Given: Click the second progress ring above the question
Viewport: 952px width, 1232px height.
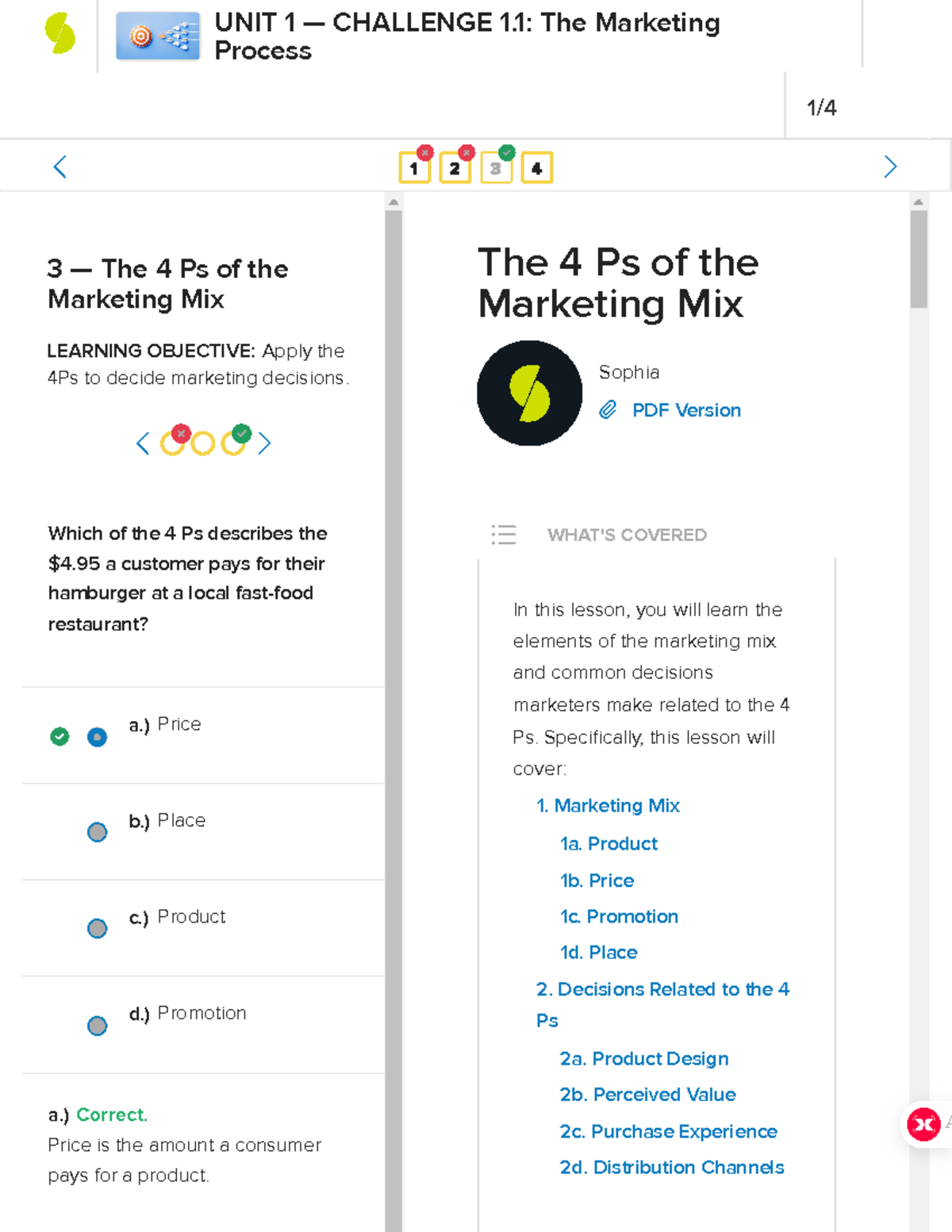Looking at the screenshot, I should [x=203, y=443].
